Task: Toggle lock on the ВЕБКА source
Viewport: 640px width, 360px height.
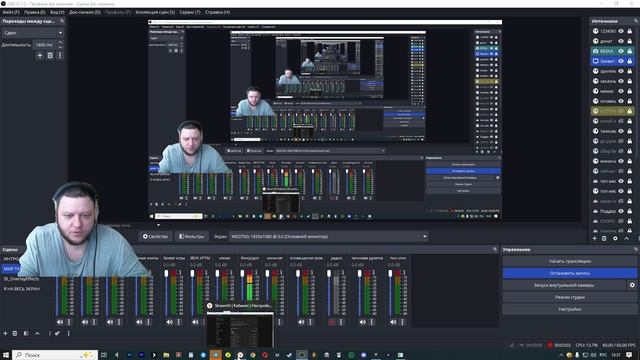Action: tap(630, 51)
